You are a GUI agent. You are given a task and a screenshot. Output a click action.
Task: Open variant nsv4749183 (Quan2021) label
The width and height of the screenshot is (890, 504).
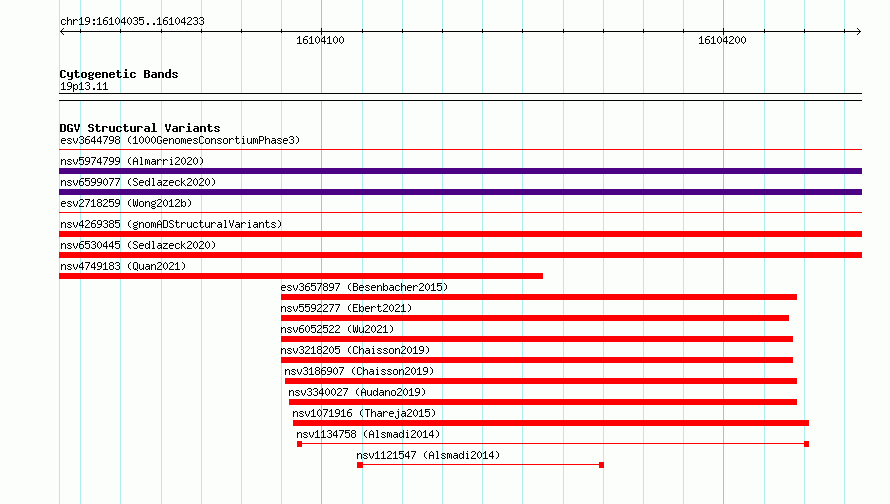pos(123,266)
